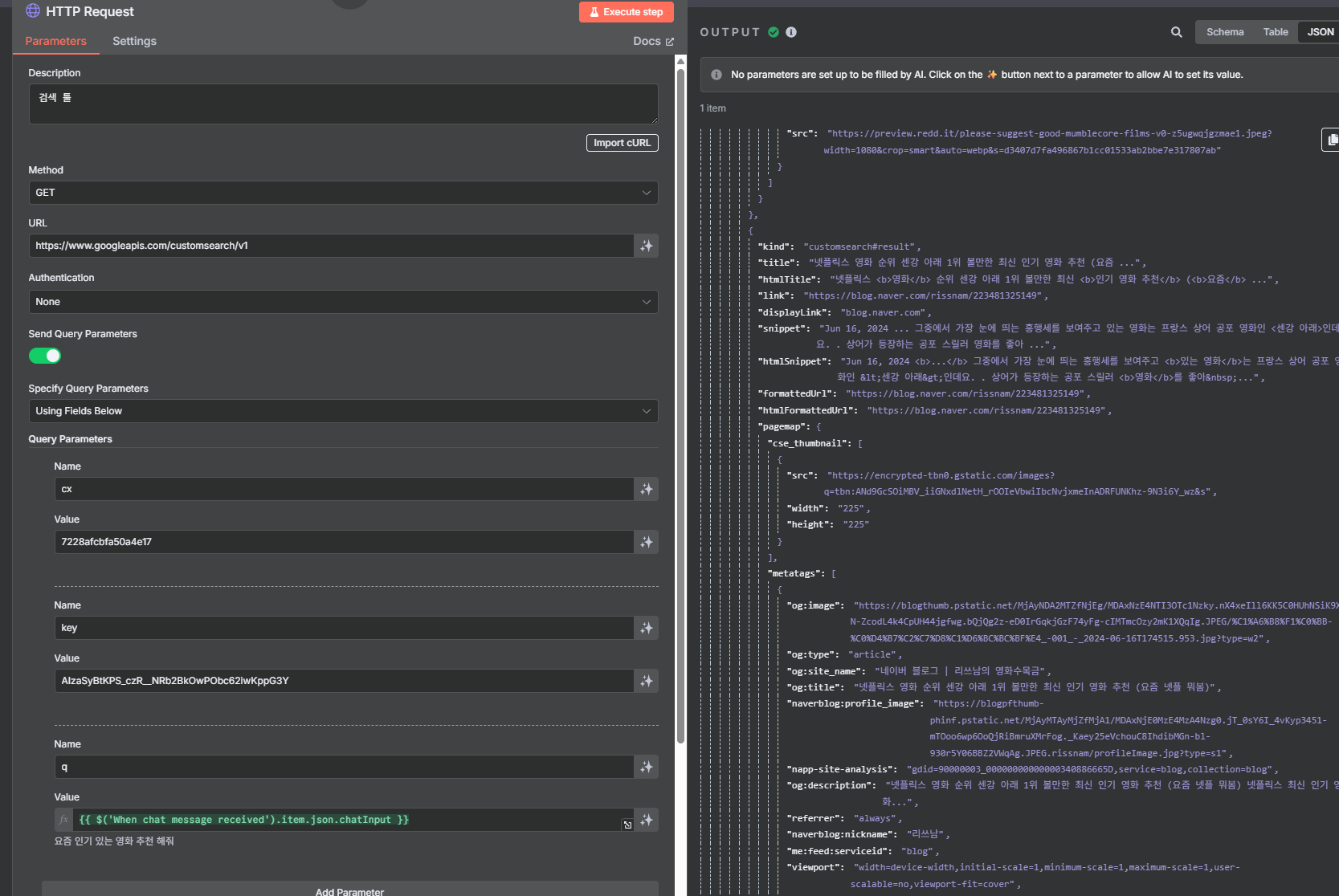Click info icon in the AI parameters notice
The height and width of the screenshot is (896, 1339).
(716, 75)
